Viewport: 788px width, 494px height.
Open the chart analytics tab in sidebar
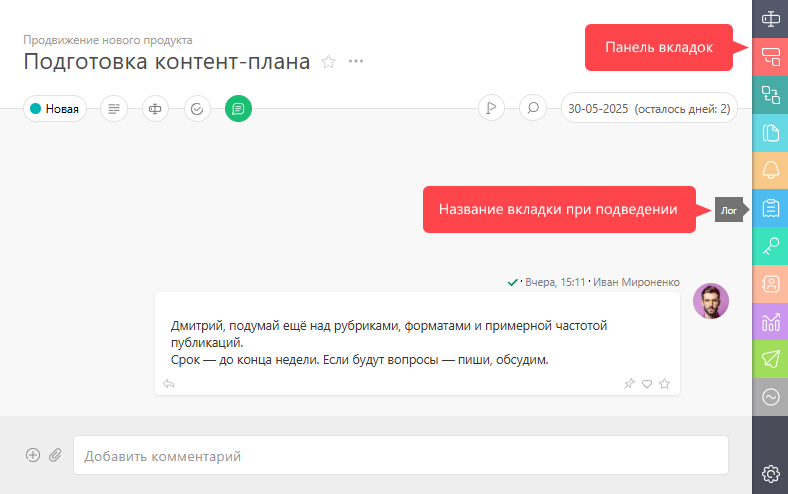(x=770, y=321)
